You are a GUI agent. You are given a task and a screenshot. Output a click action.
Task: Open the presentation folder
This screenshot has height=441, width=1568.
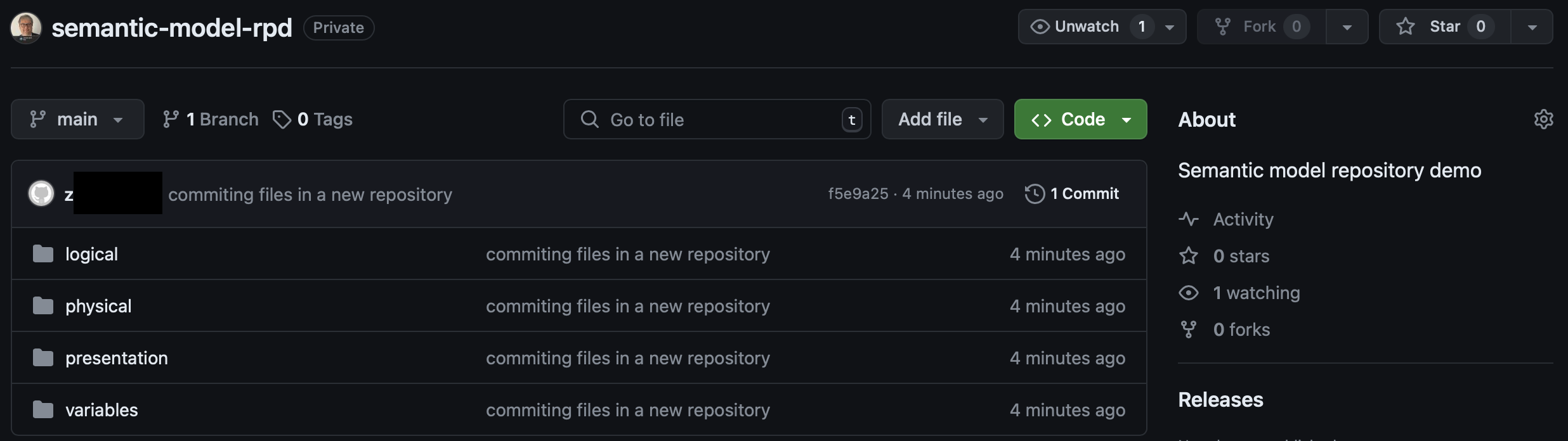coord(117,358)
